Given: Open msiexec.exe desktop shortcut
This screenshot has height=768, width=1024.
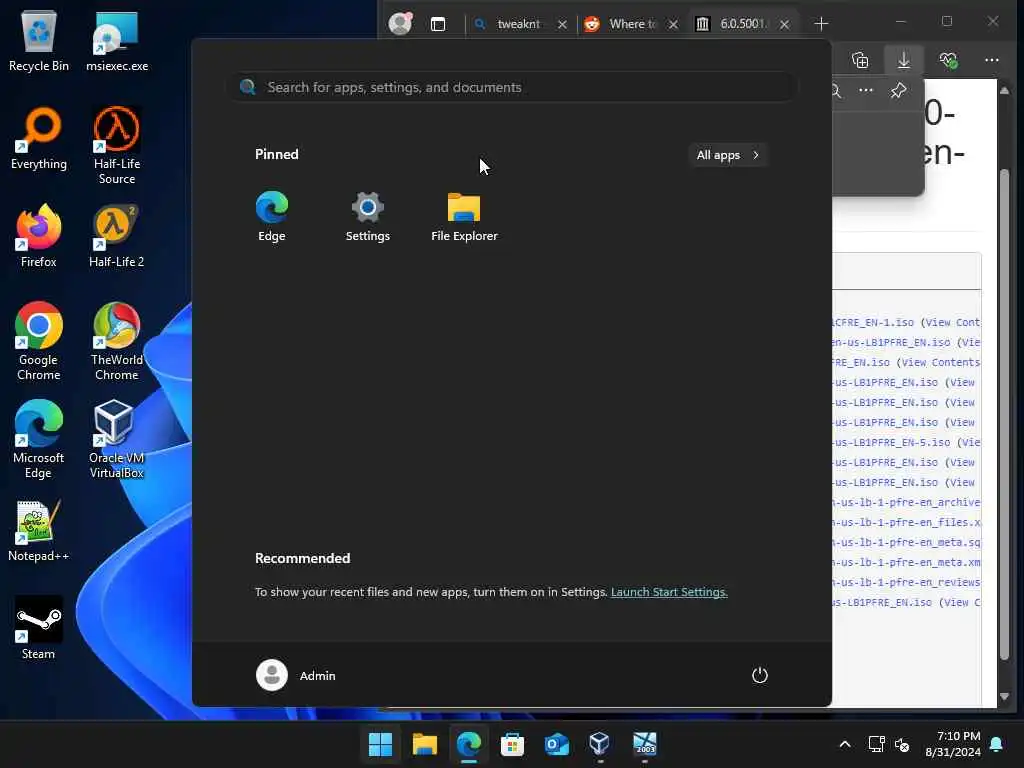Looking at the screenshot, I should coord(117,41).
